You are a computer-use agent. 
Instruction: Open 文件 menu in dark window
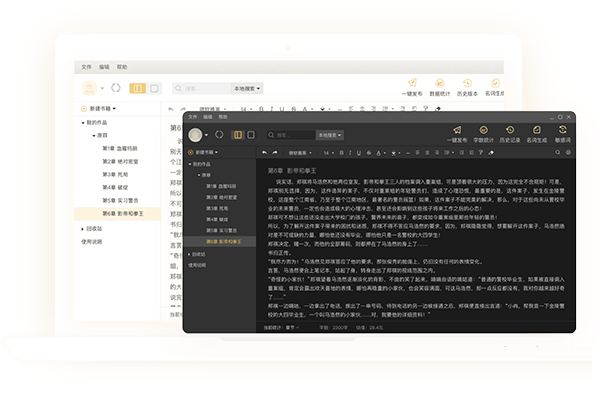[x=192, y=117]
